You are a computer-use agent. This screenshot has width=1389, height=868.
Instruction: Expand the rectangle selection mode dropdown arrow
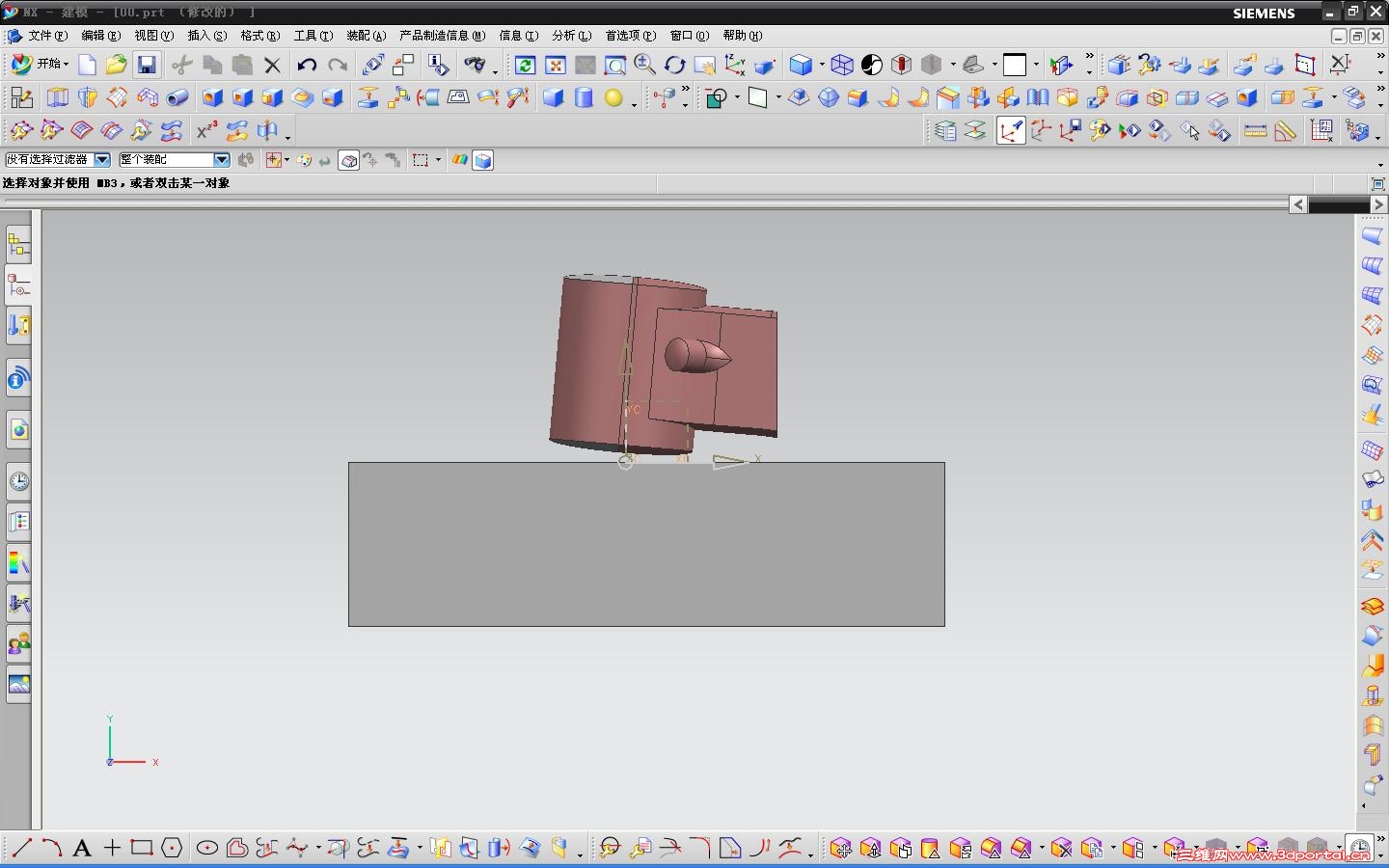coord(438,161)
